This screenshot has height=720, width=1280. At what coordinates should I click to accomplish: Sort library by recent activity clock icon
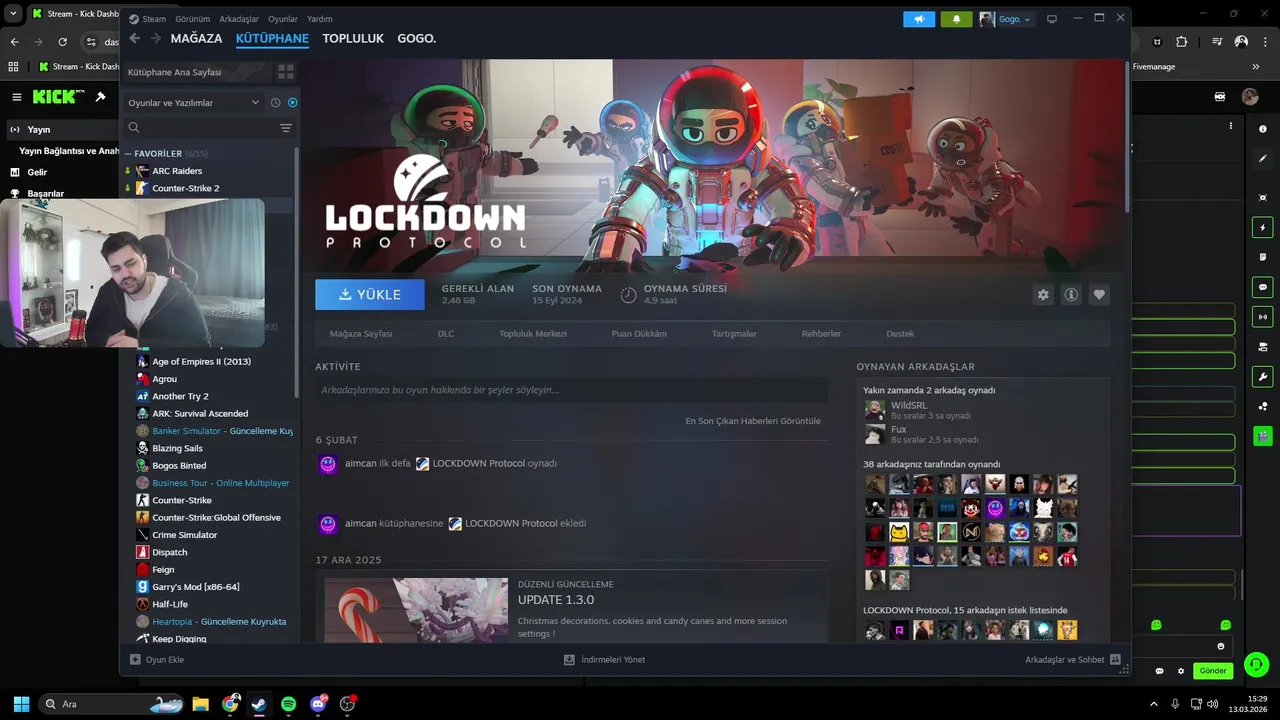pyautogui.click(x=275, y=102)
